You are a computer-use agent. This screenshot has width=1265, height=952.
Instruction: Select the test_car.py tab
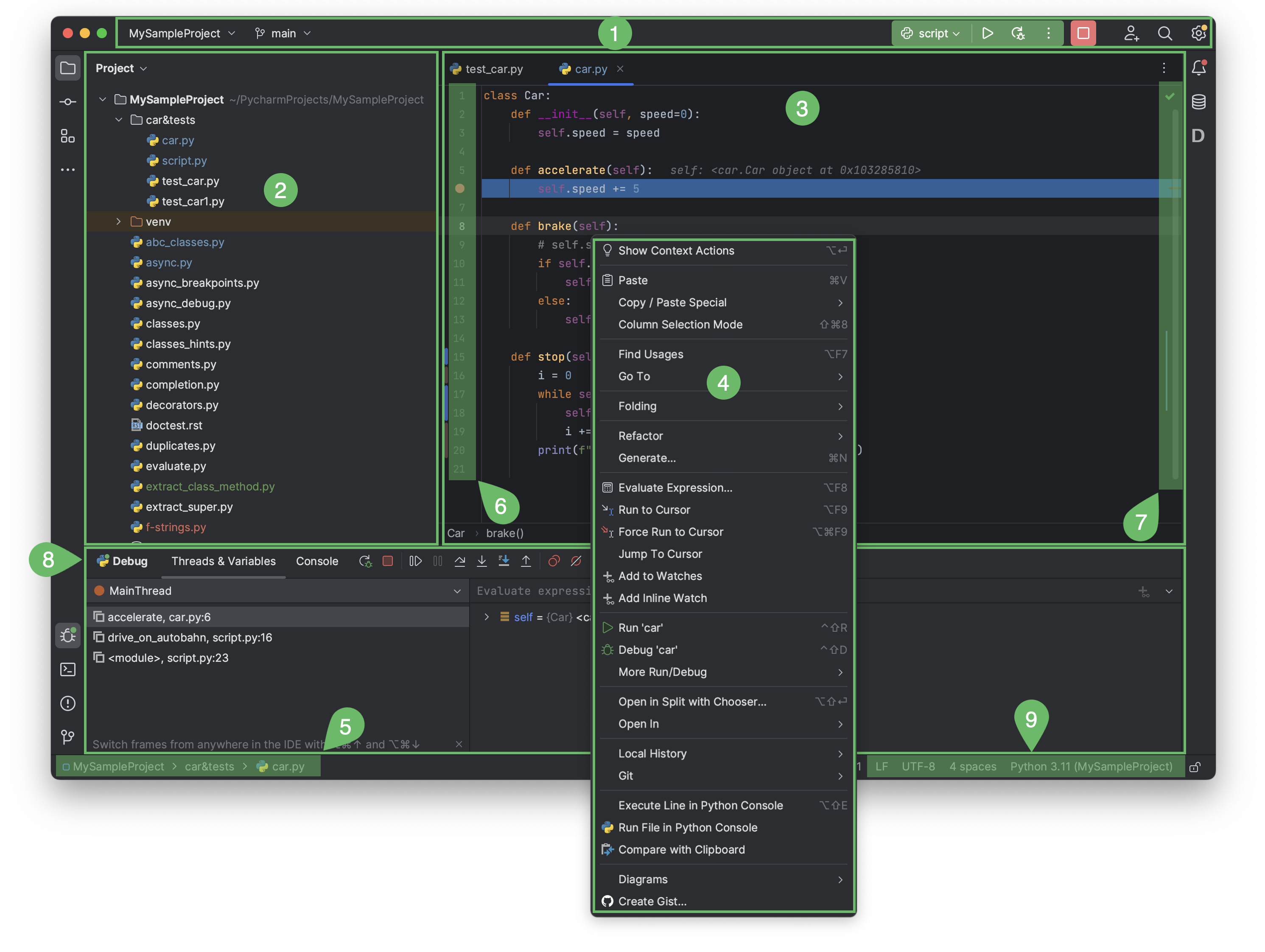tap(492, 68)
